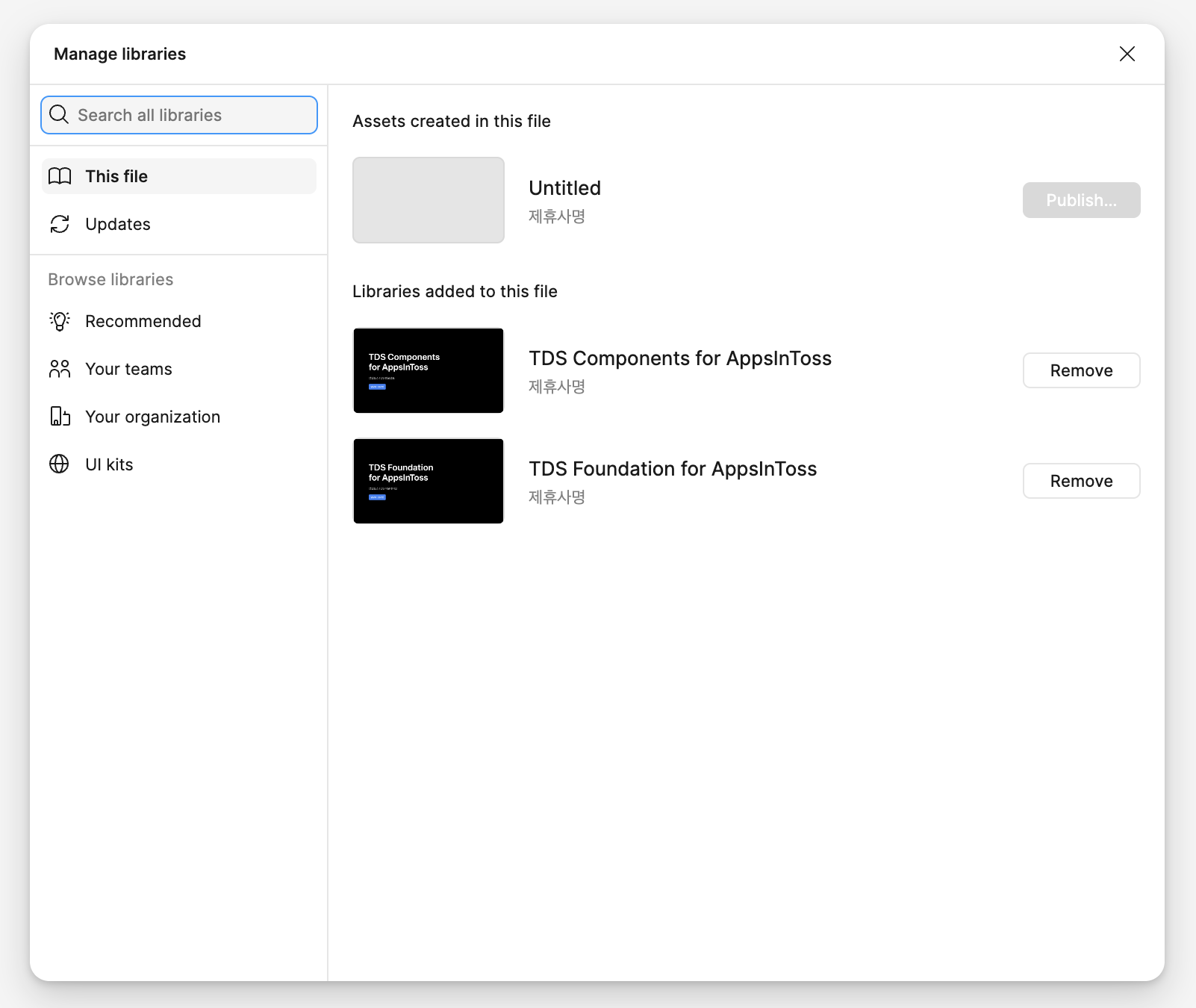
Task: Browse Your organization libraries
Action: [179, 417]
